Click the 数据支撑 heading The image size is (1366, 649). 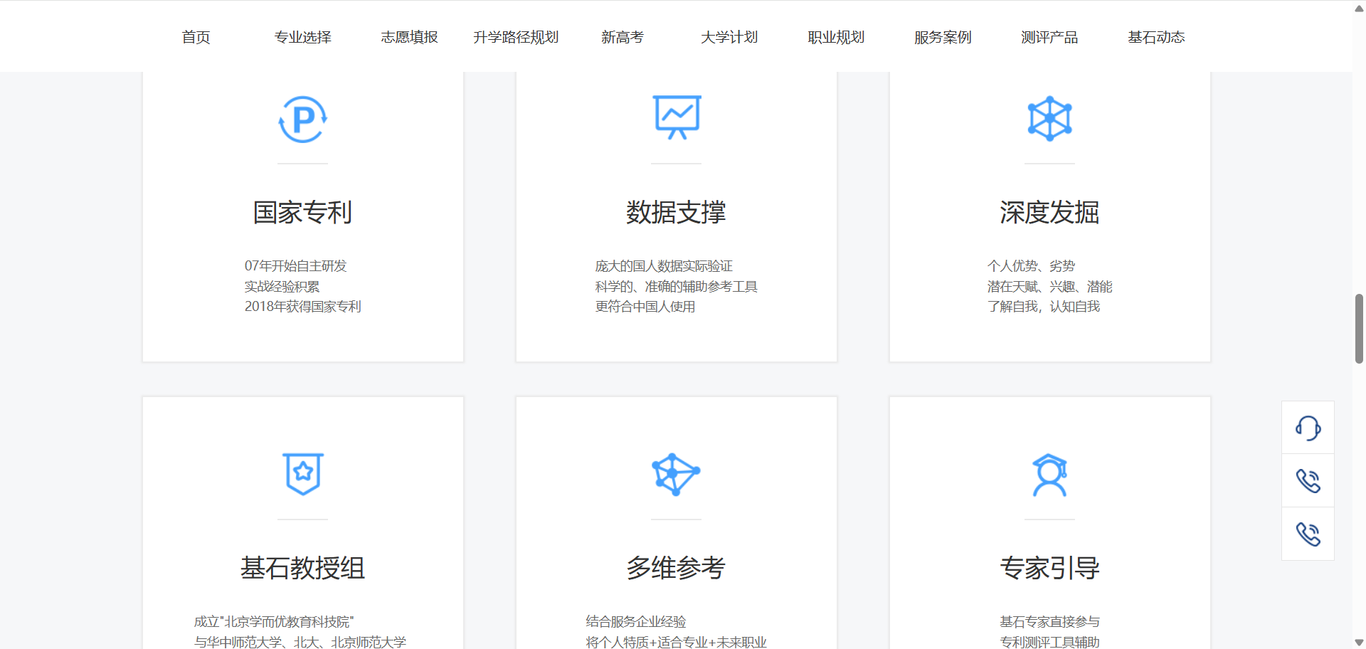tap(676, 212)
